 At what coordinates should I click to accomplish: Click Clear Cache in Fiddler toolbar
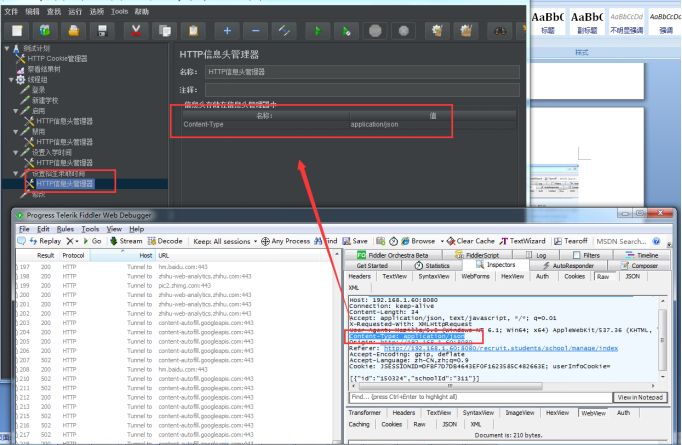click(x=471, y=241)
